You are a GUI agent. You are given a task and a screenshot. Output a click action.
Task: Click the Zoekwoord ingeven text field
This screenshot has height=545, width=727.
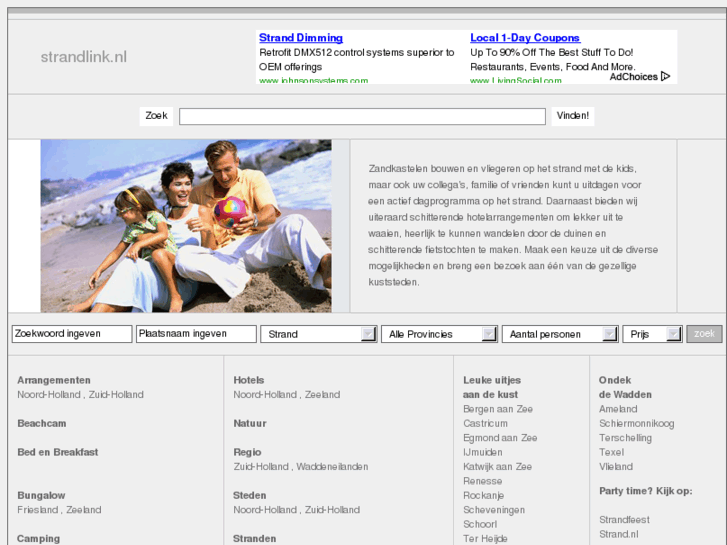(72, 334)
